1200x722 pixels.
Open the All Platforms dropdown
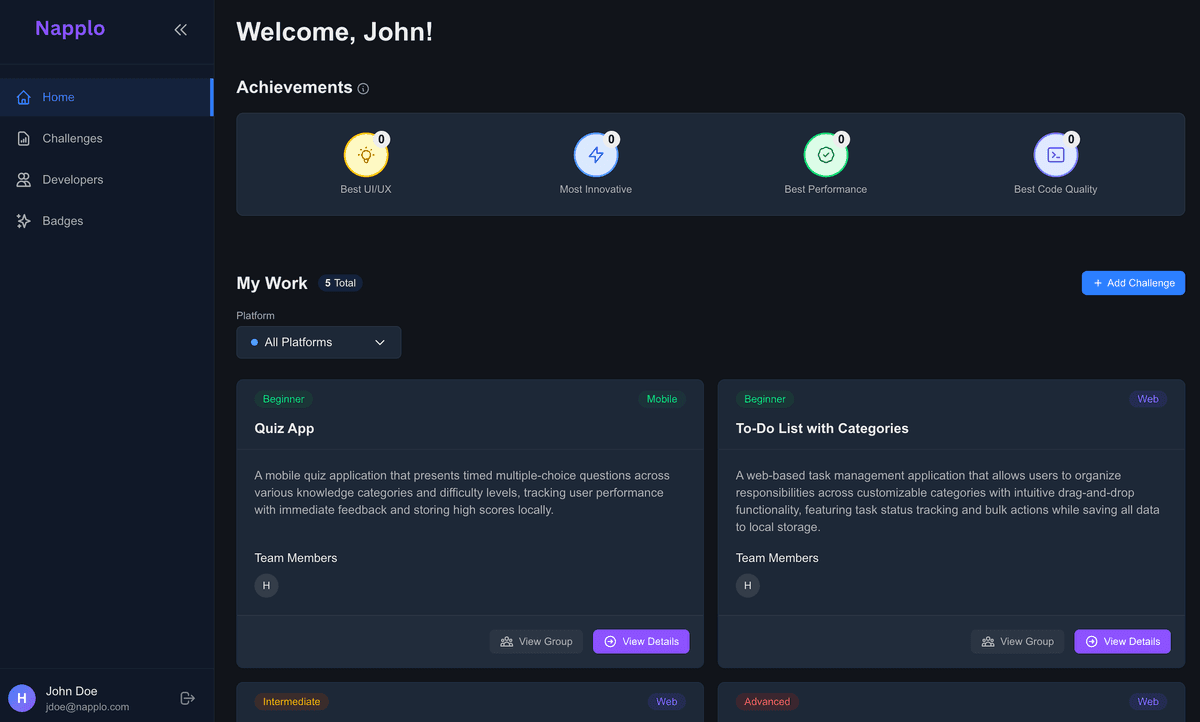(318, 342)
